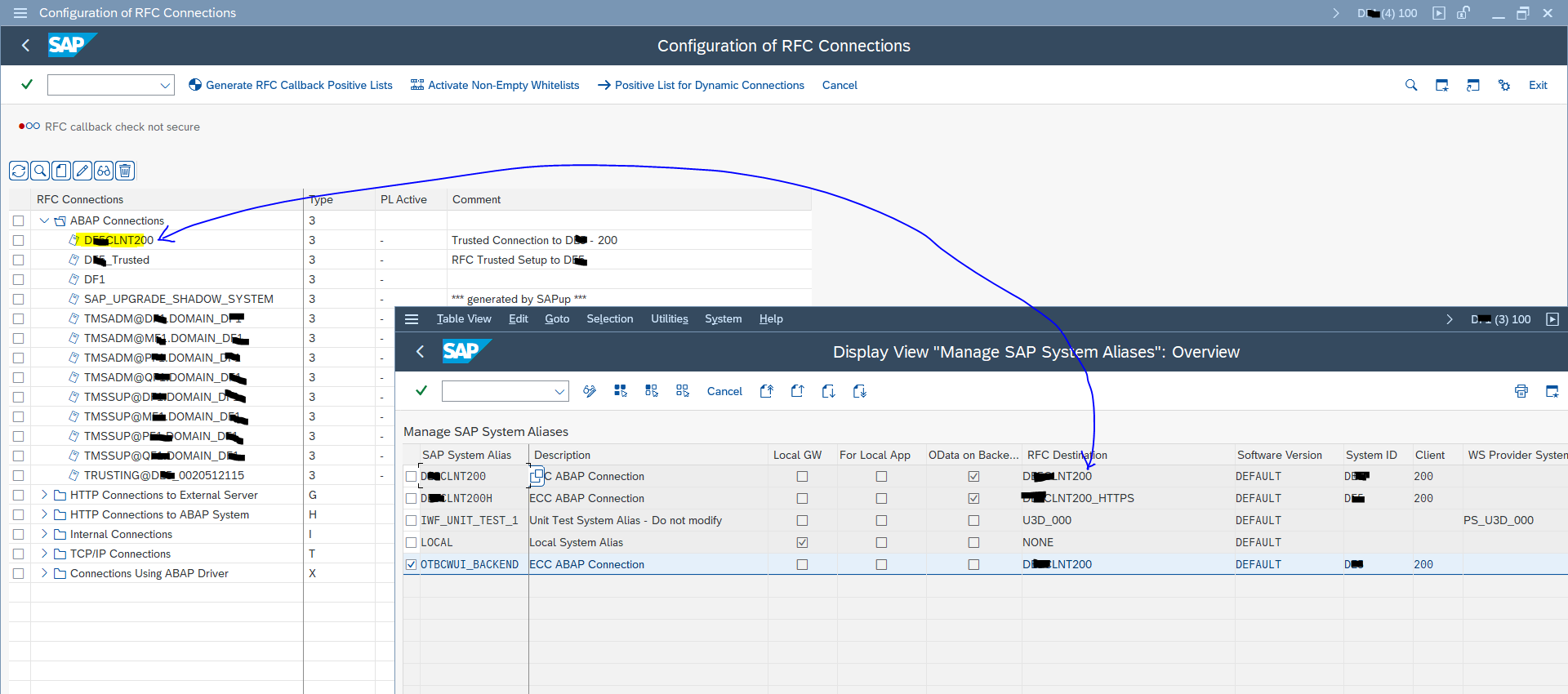The height and width of the screenshot is (694, 1568).
Task: Expand the TCP/IP Connections node
Action: (44, 554)
